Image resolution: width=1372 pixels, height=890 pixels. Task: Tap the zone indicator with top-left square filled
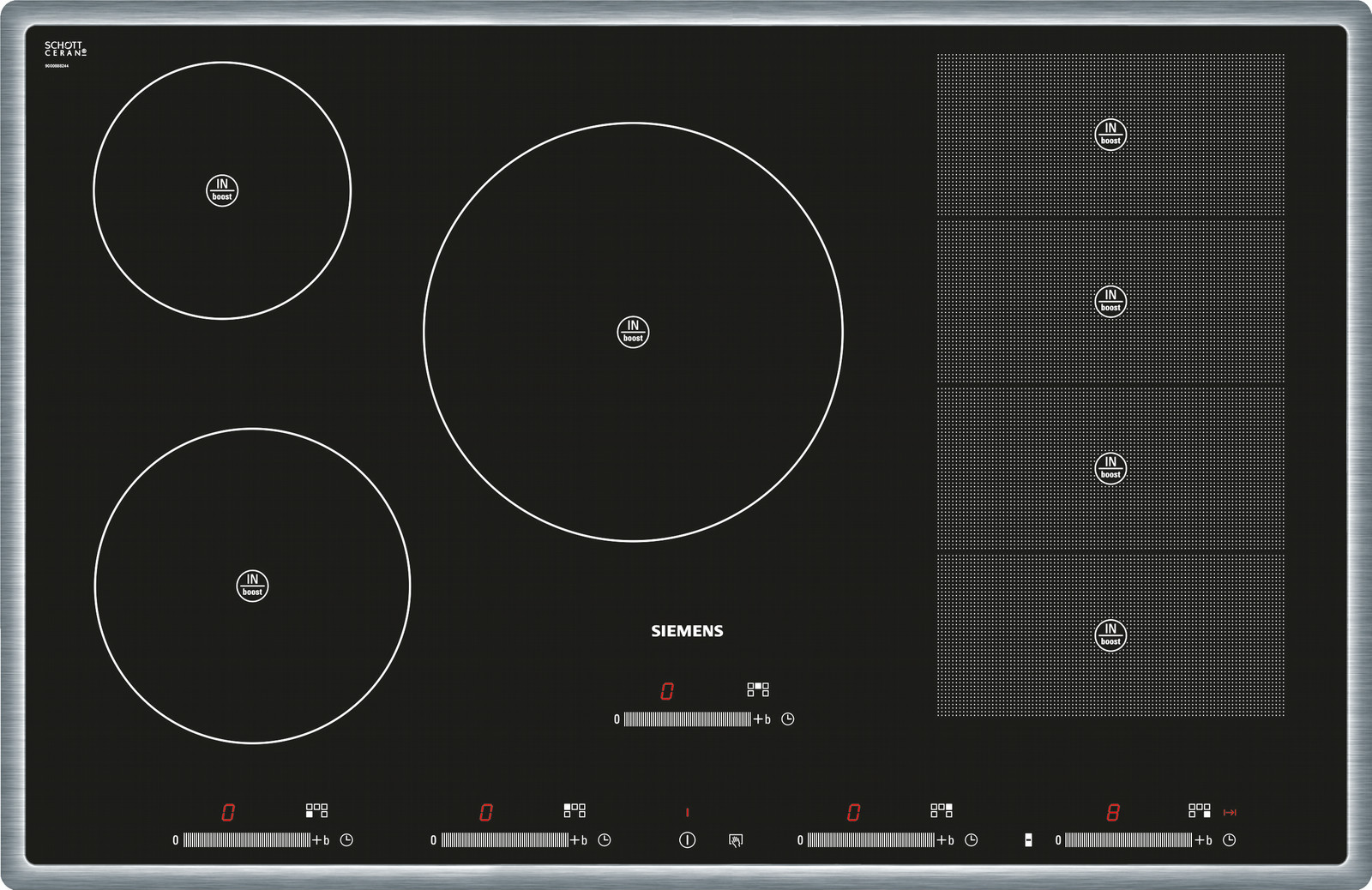(x=575, y=810)
